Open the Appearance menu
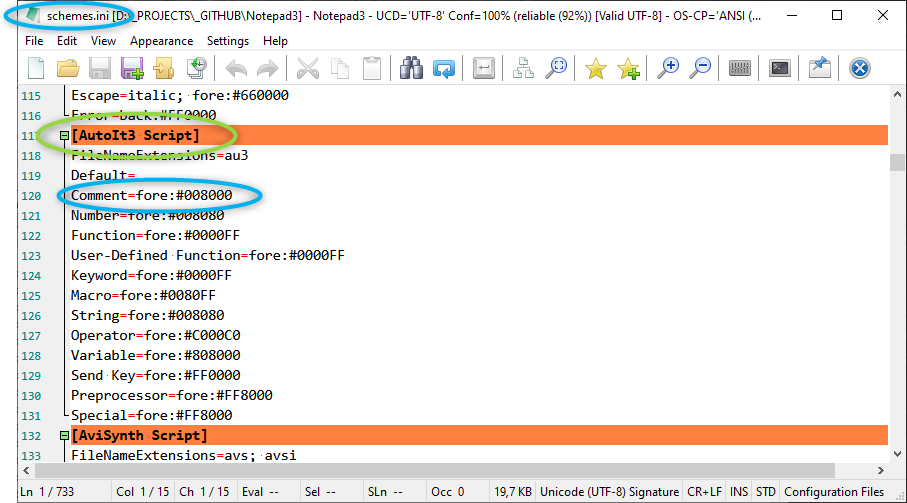The width and height of the screenshot is (907, 503). click(x=161, y=41)
